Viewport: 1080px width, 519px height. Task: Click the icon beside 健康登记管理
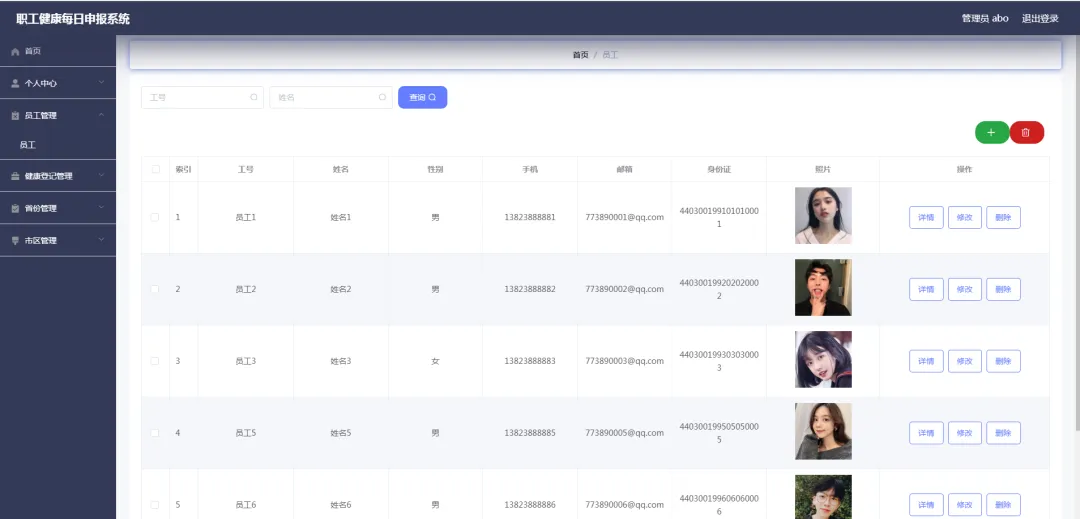[x=15, y=176]
